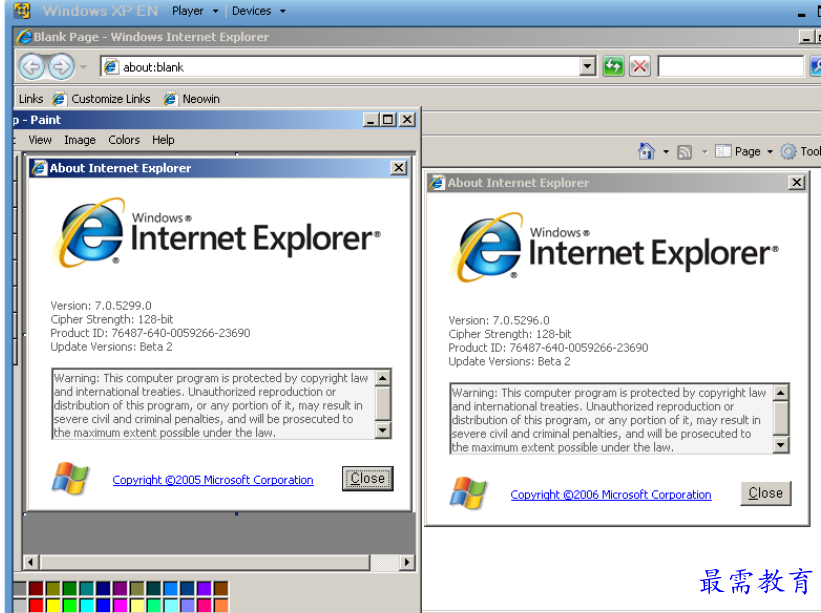
Task: Click Close button in right About dialog
Action: click(765, 493)
